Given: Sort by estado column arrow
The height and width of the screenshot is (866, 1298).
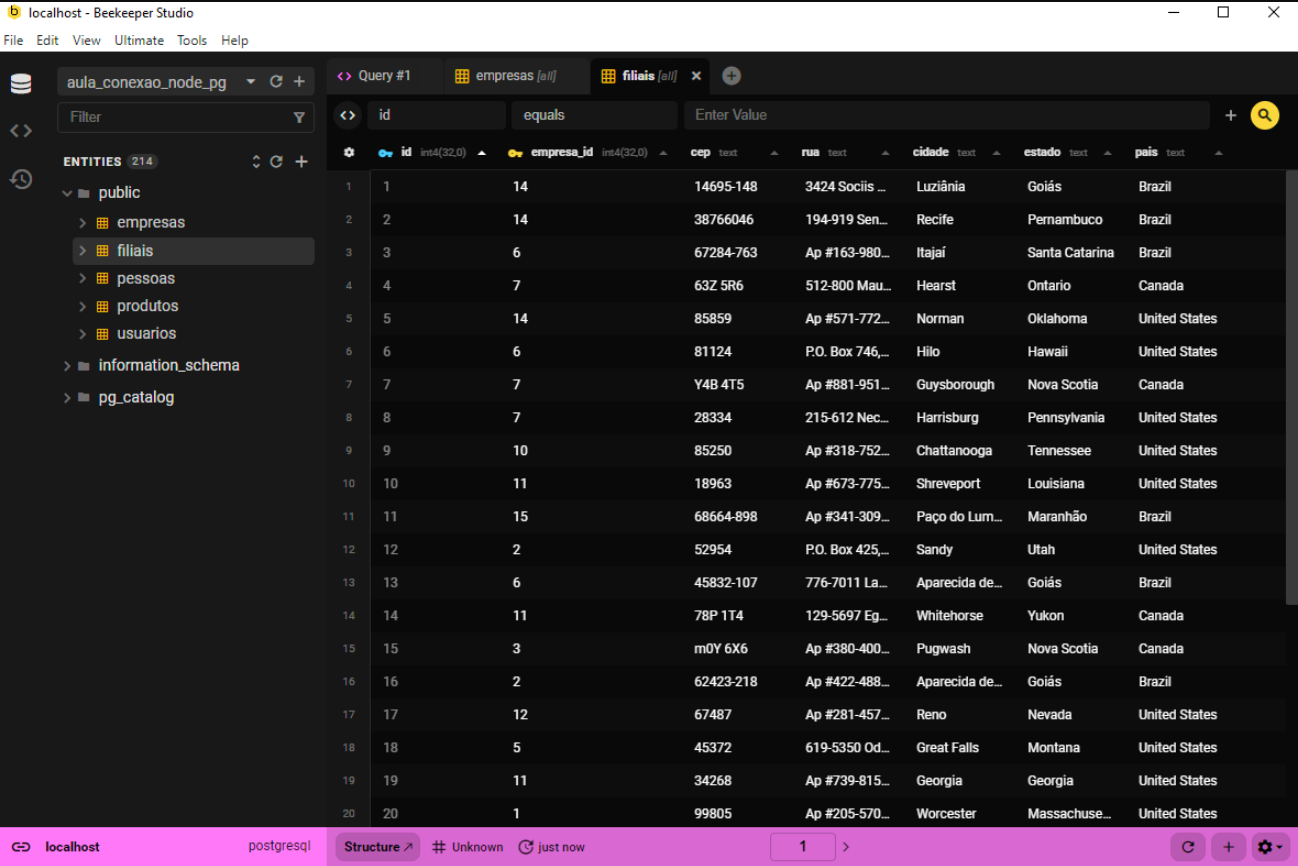Looking at the screenshot, I should [x=1107, y=153].
